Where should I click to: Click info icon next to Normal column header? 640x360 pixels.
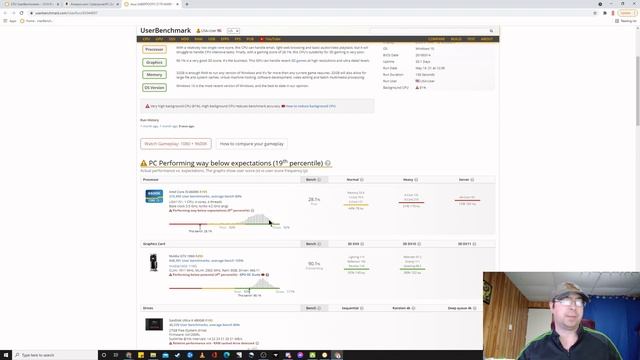pyautogui.click(x=362, y=180)
